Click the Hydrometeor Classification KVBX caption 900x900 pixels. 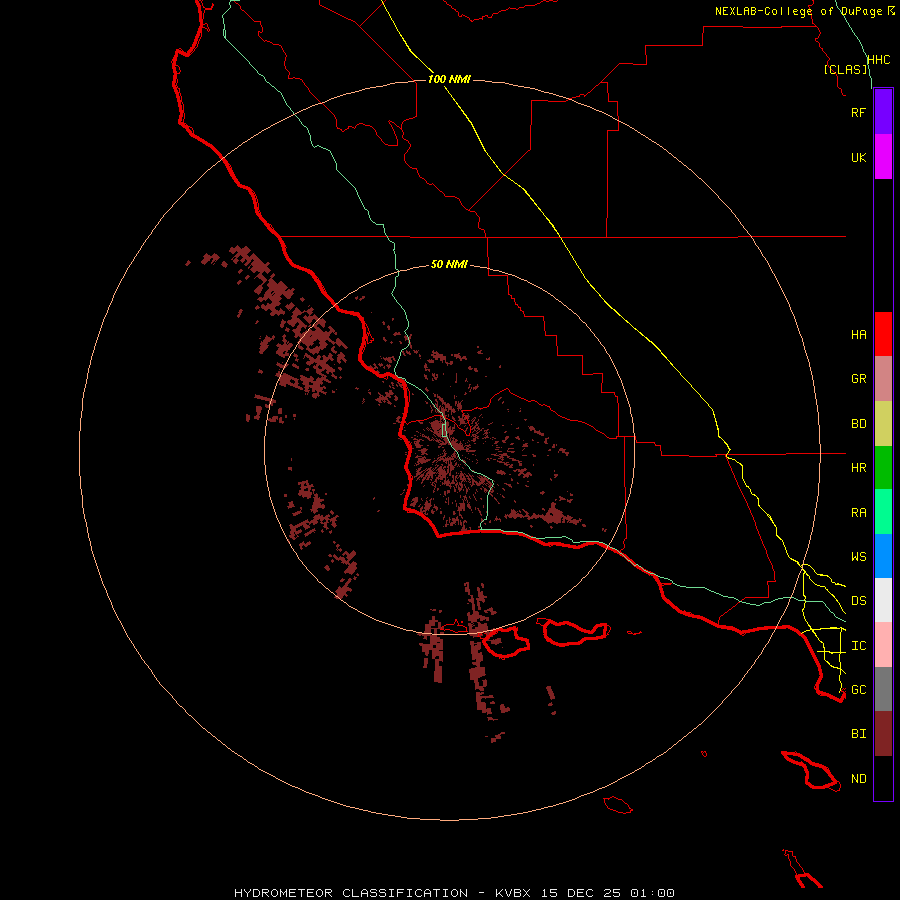click(x=454, y=893)
